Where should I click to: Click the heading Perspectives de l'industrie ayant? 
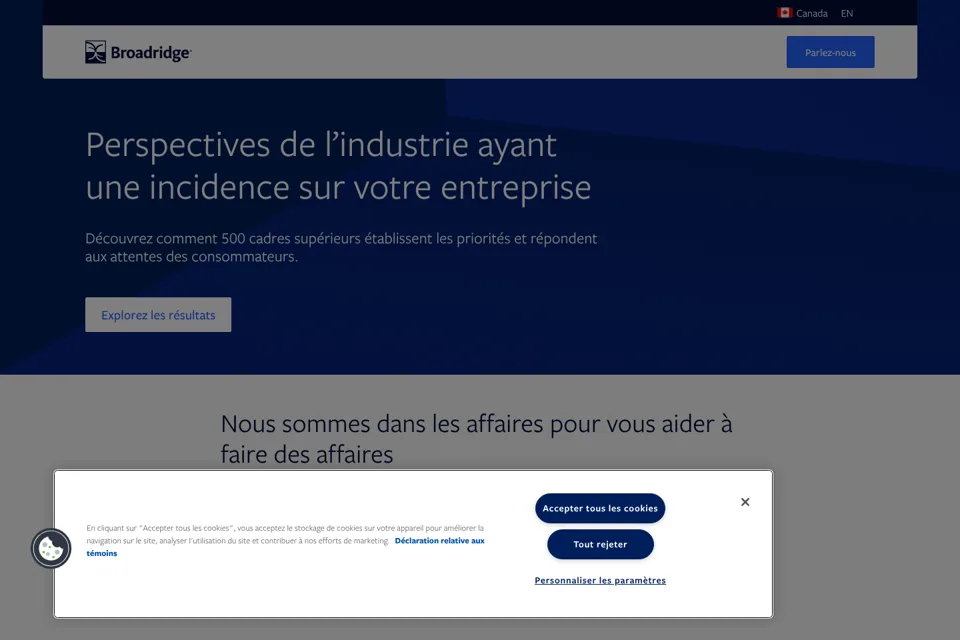click(x=321, y=145)
